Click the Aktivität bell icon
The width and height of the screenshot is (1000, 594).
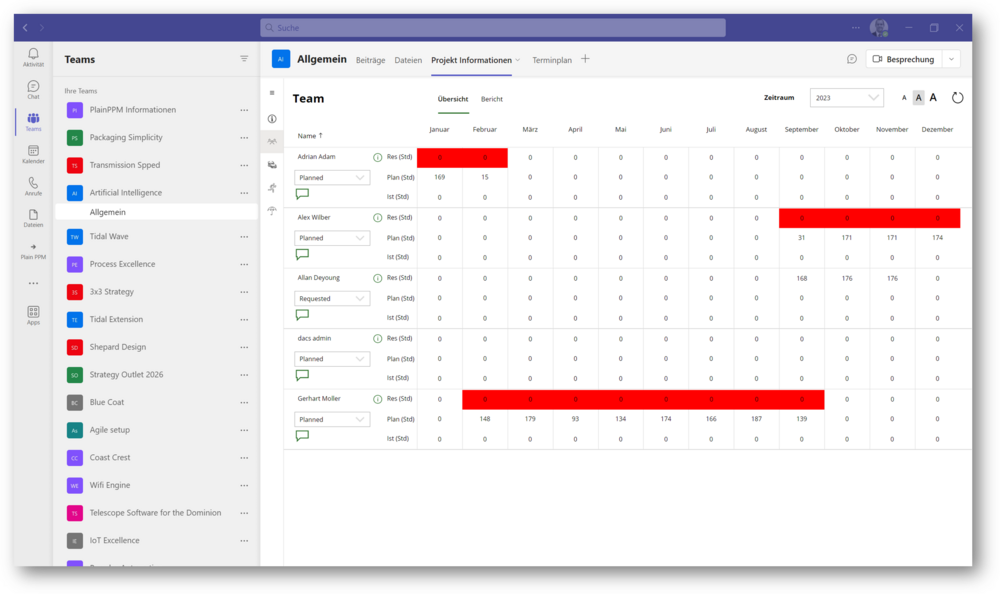pos(33,55)
